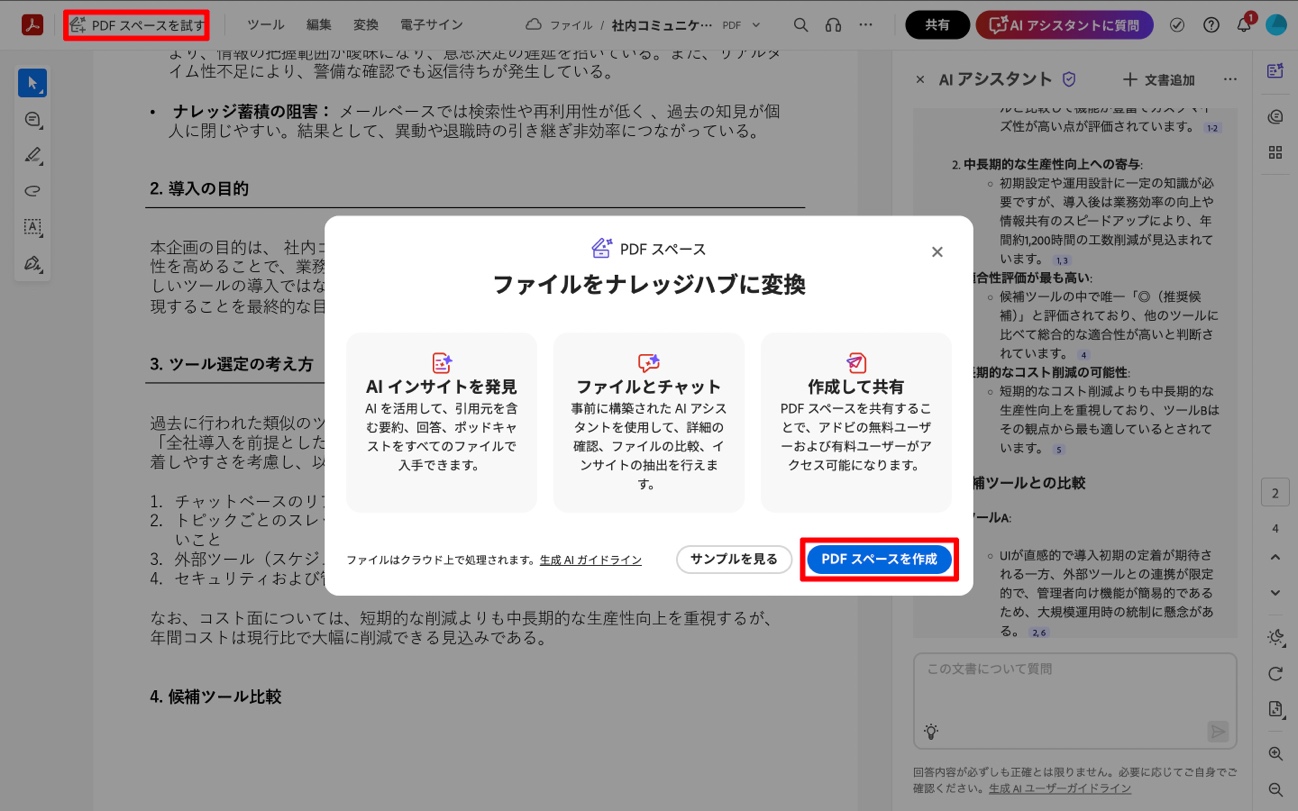Click the heading '2. 導入の目的'
The height and width of the screenshot is (811, 1298).
click(199, 188)
